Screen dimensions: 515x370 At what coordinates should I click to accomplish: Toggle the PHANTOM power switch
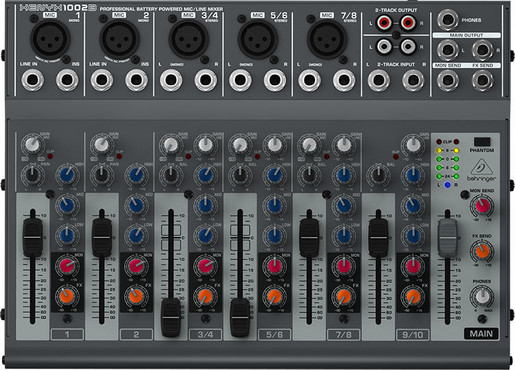click(482, 142)
